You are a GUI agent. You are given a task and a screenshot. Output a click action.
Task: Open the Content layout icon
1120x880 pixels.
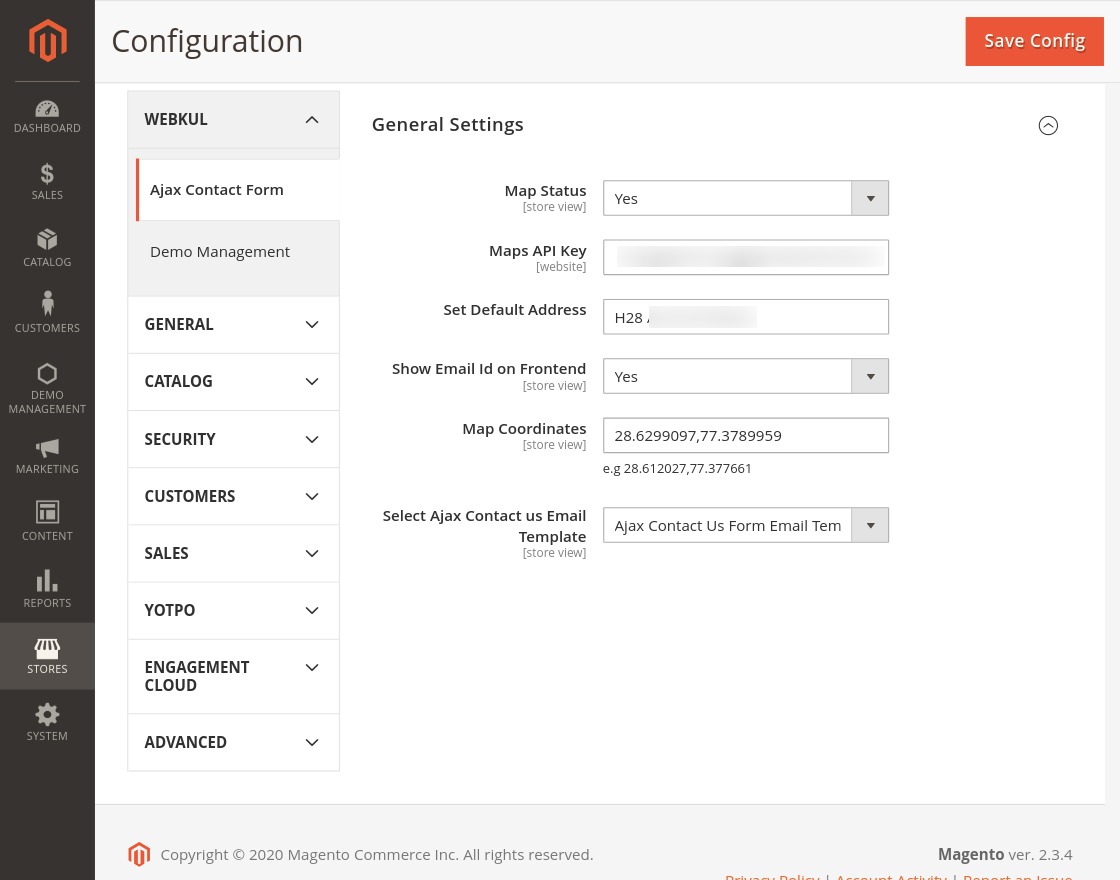[47, 513]
